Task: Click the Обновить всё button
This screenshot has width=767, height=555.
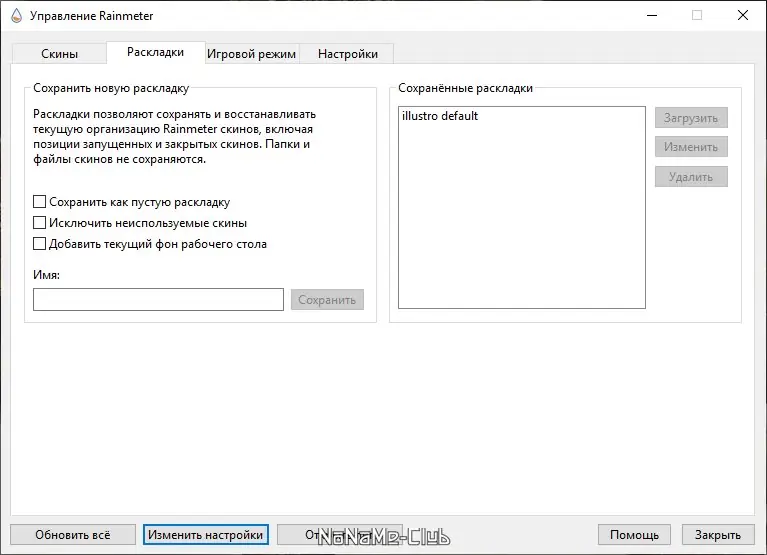Action: [x=73, y=535]
